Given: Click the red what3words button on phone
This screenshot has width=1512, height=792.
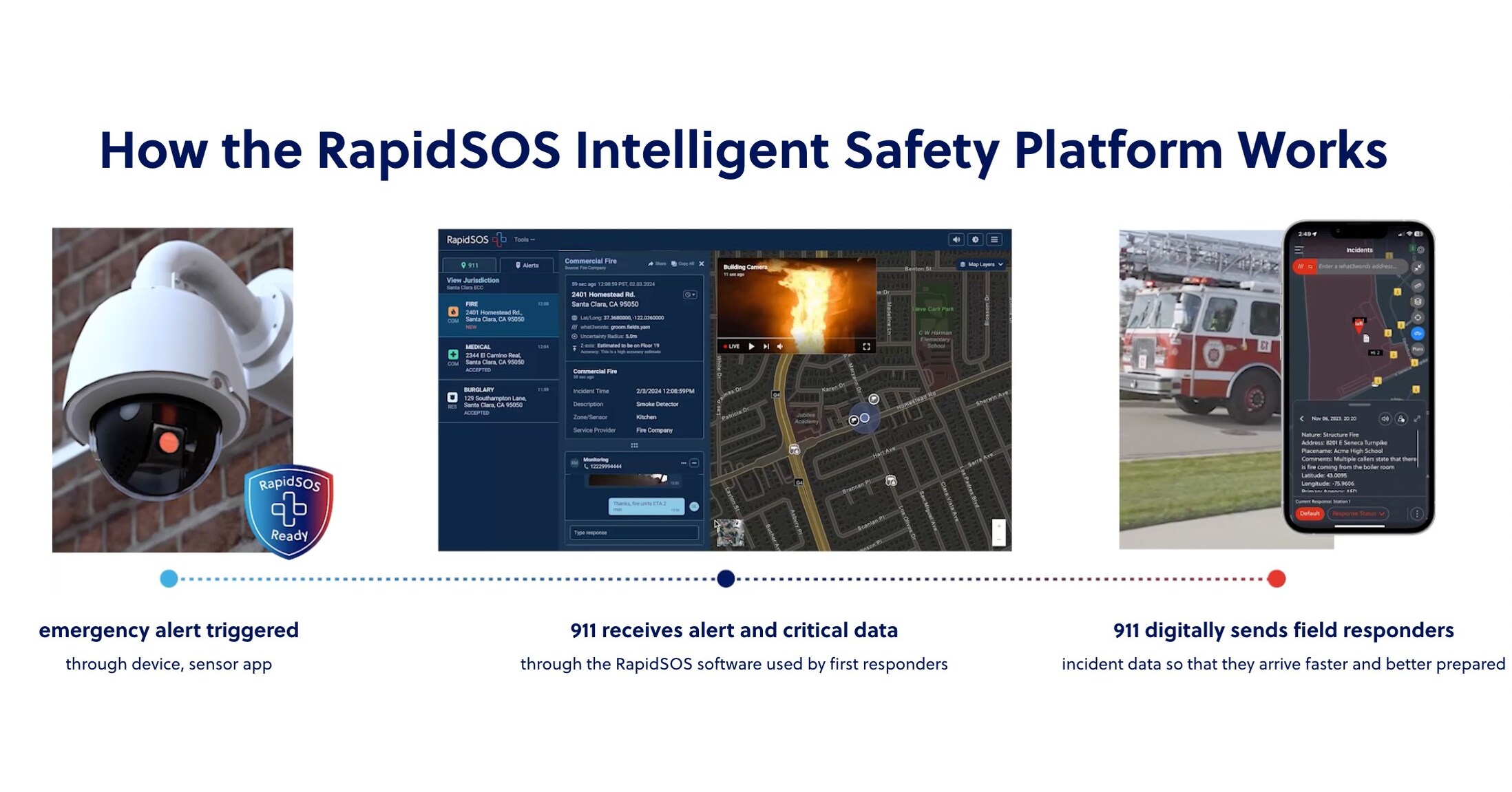Looking at the screenshot, I should click(x=1305, y=266).
